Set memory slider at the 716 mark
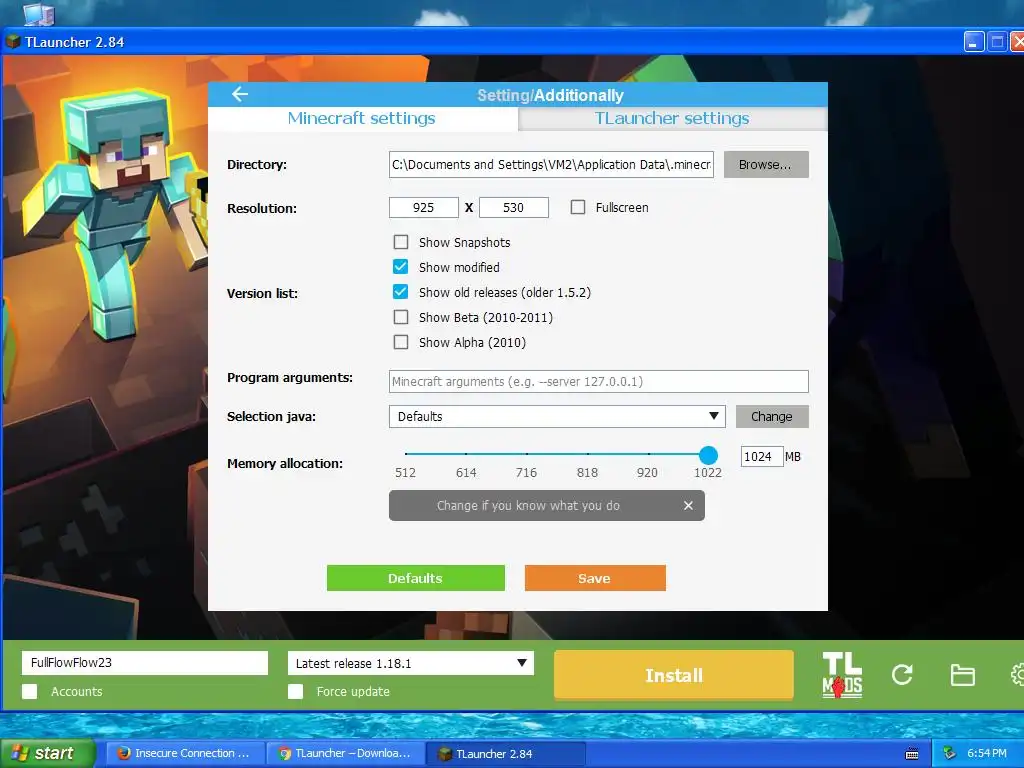 (526, 453)
